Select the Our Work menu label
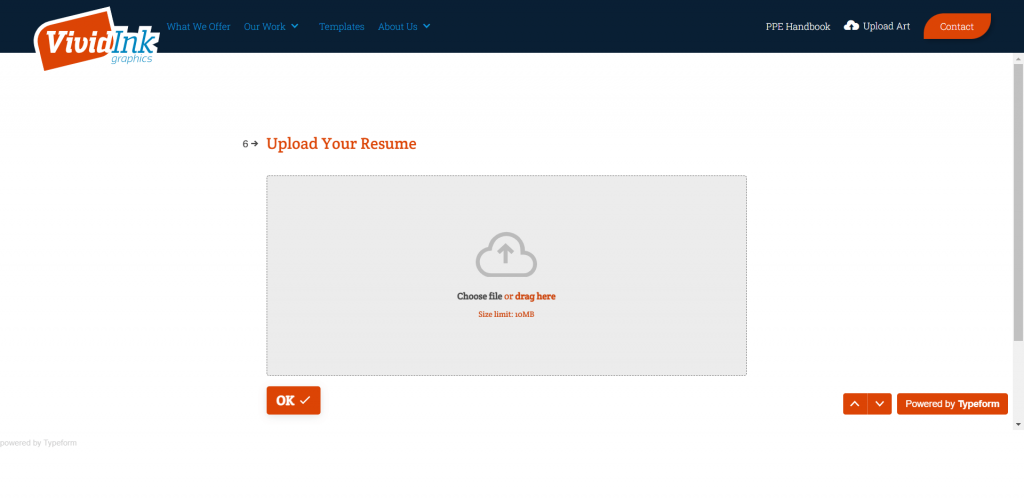 (264, 27)
